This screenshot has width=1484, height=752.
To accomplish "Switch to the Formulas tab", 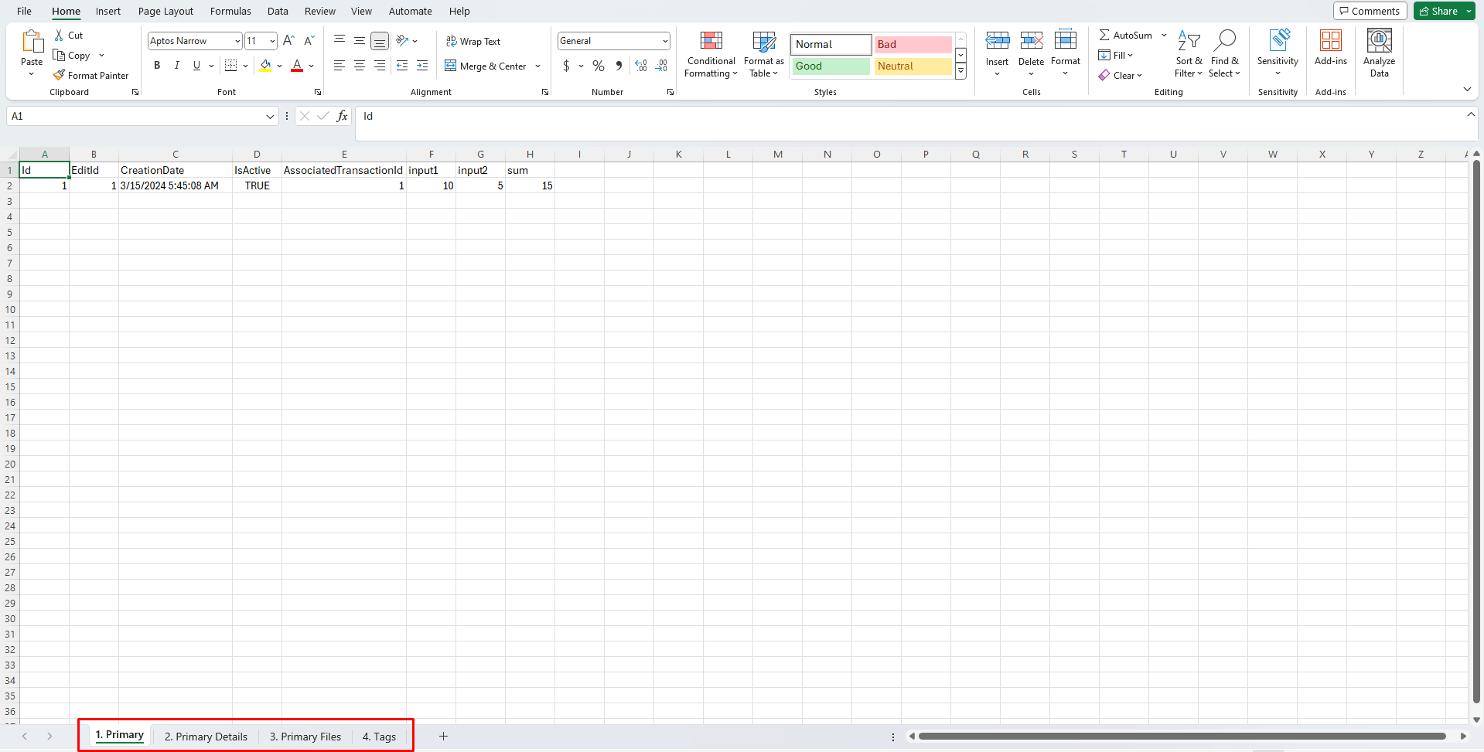I will point(230,11).
